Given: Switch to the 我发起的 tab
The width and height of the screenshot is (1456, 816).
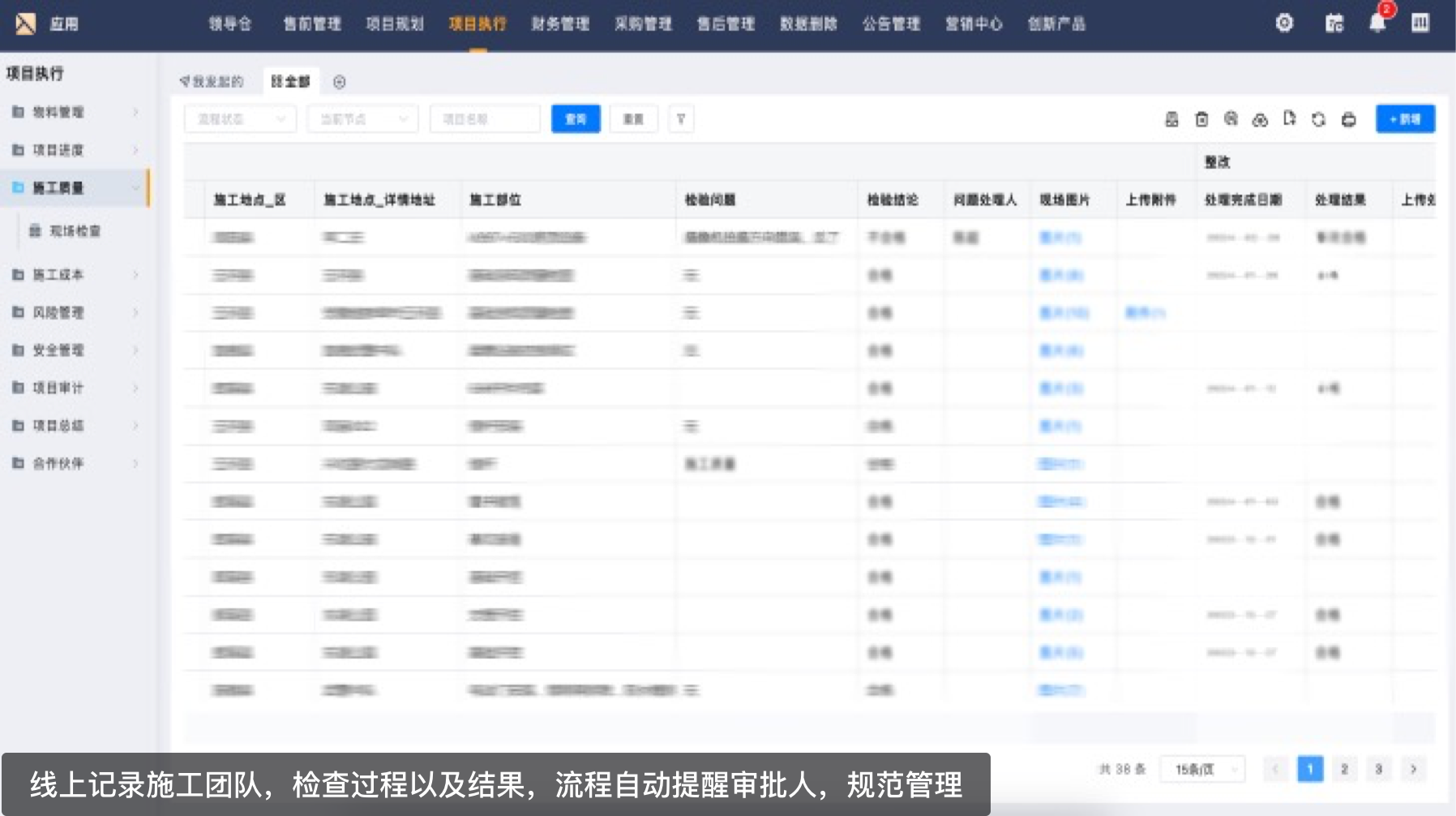Looking at the screenshot, I should click(212, 82).
